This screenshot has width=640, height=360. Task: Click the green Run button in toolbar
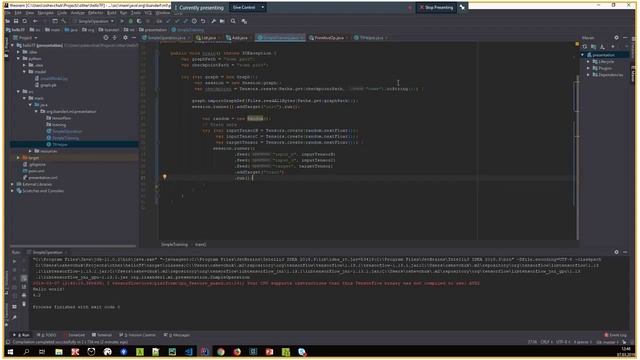click(122, 21)
